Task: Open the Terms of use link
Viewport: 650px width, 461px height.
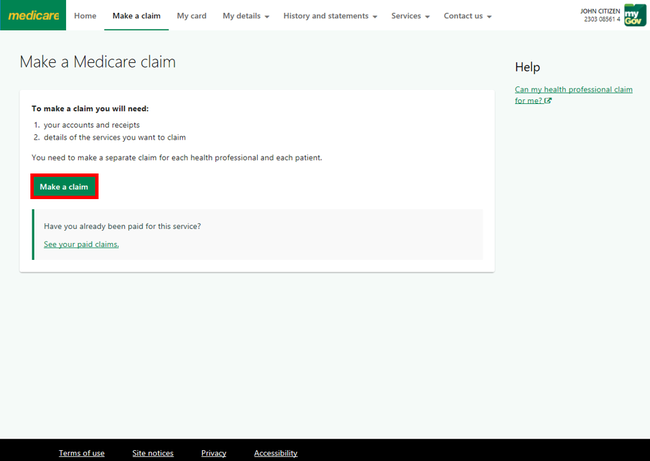Action: pyautogui.click(x=81, y=453)
